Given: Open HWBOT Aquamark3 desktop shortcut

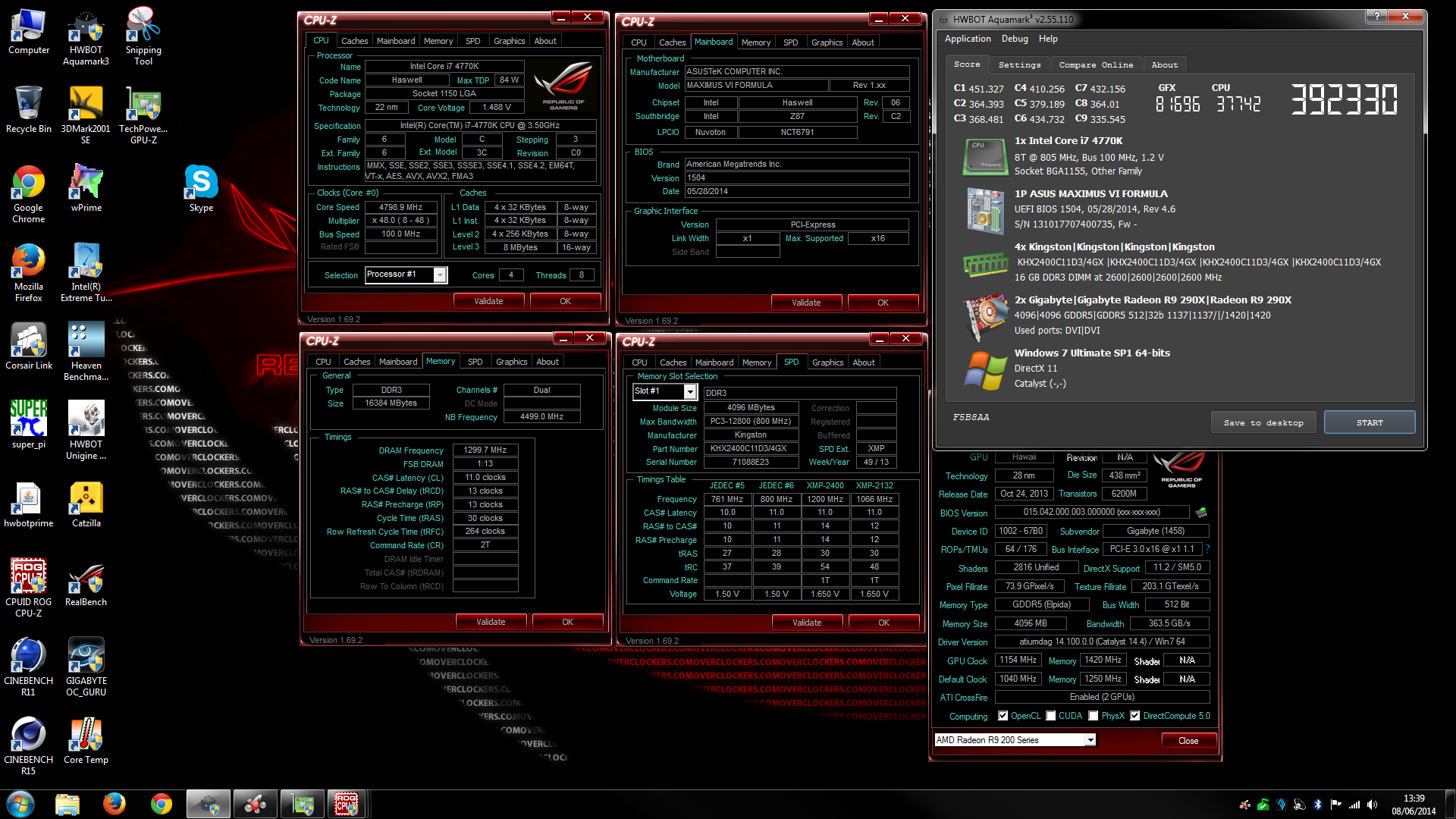Looking at the screenshot, I should 86,36.
